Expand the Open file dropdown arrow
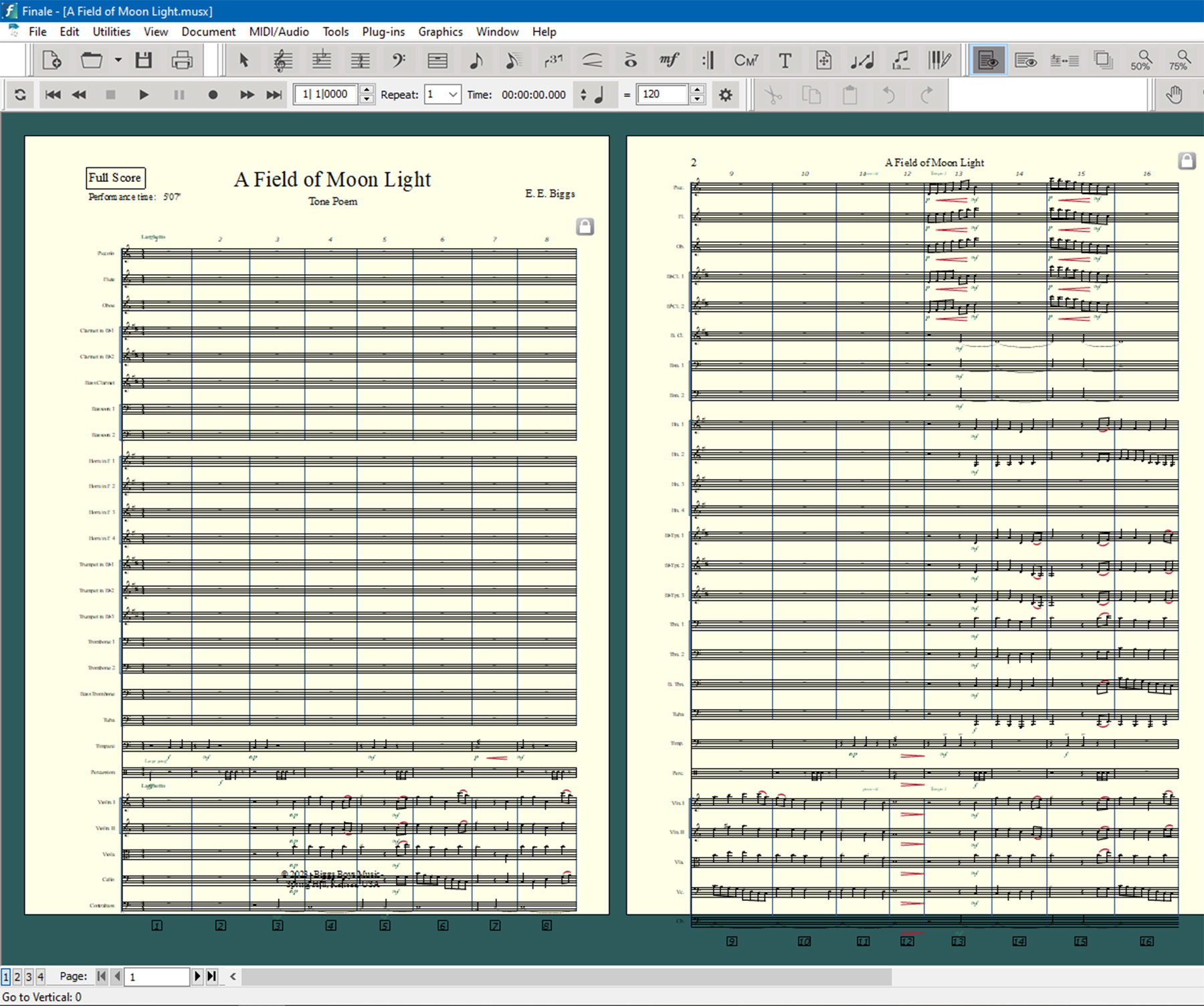 [x=118, y=60]
